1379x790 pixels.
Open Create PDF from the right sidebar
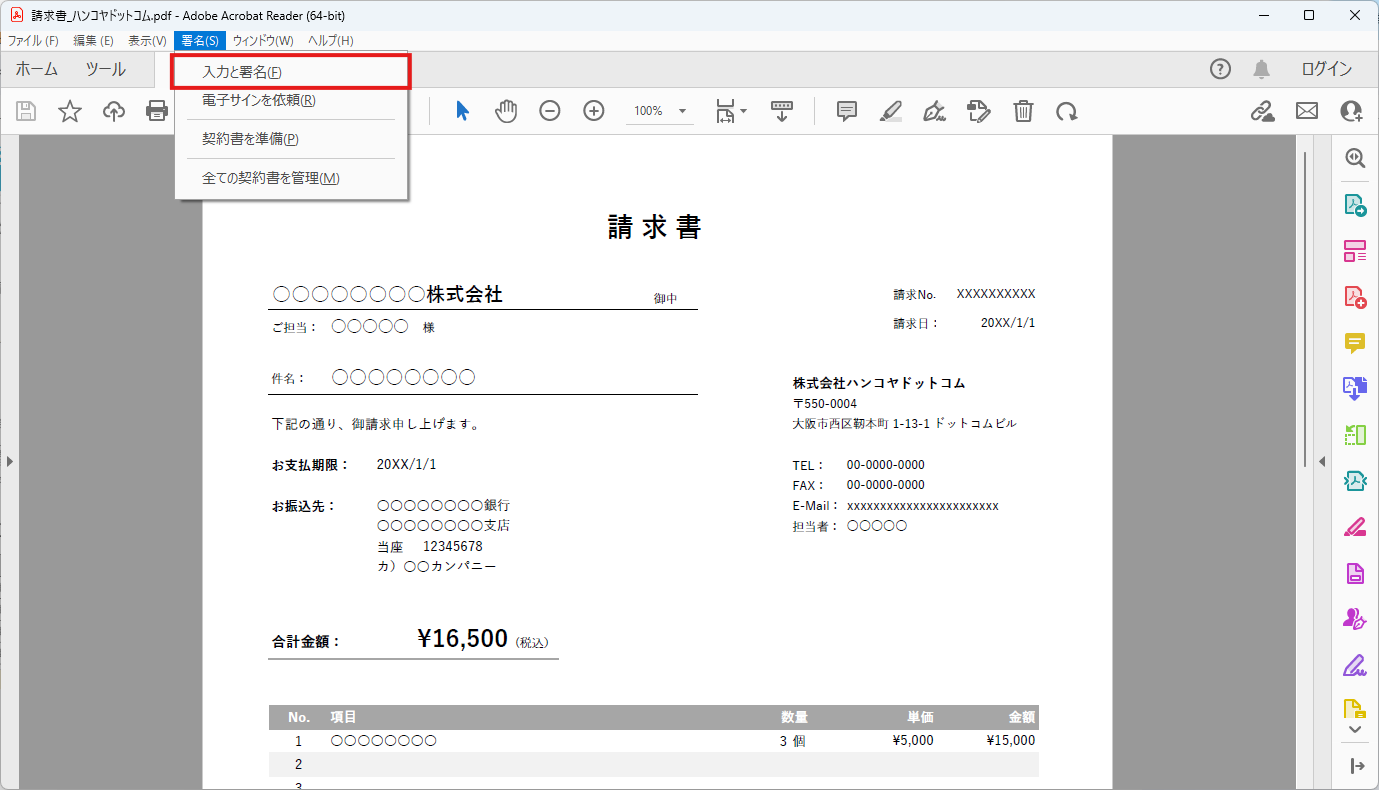[x=1354, y=296]
